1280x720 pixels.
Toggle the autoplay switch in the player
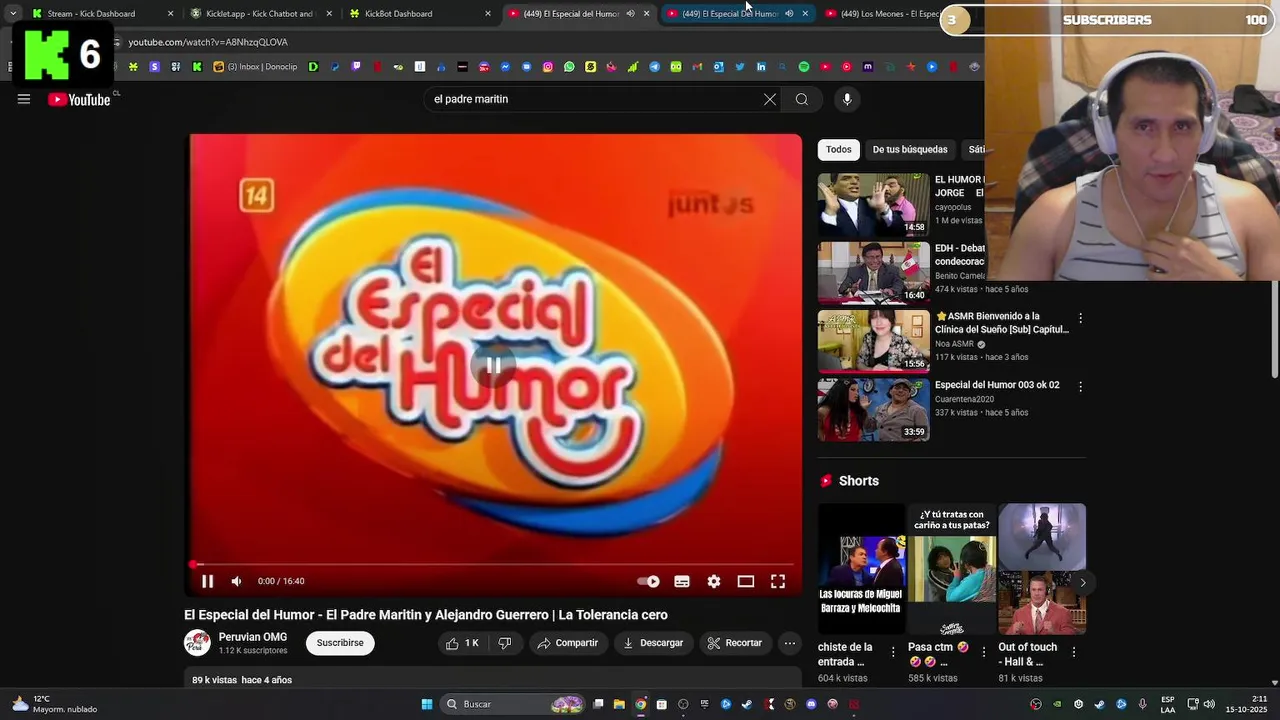click(648, 581)
